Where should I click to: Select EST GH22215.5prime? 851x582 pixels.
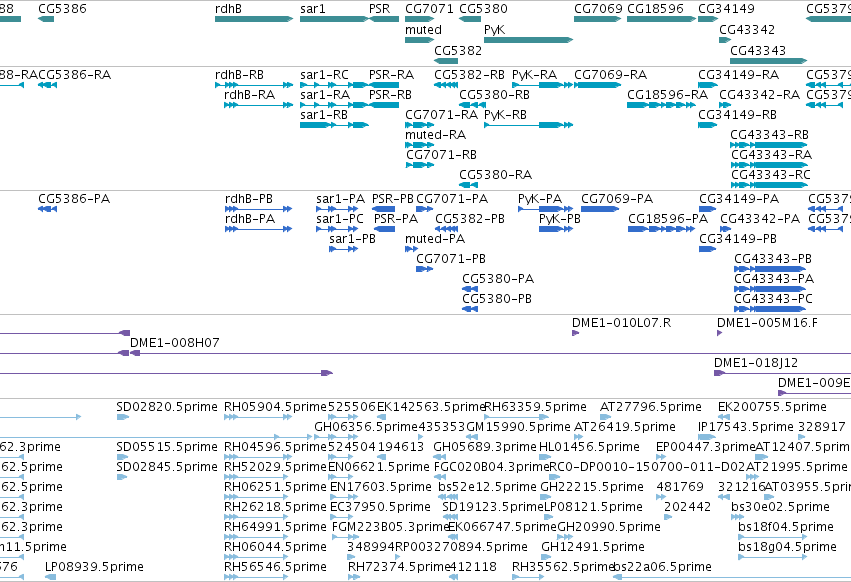pos(592,487)
